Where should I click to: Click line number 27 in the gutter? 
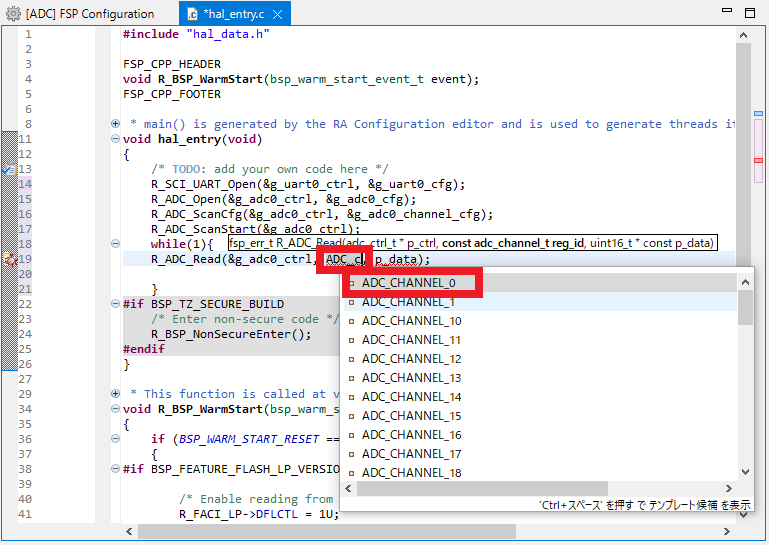point(25,379)
